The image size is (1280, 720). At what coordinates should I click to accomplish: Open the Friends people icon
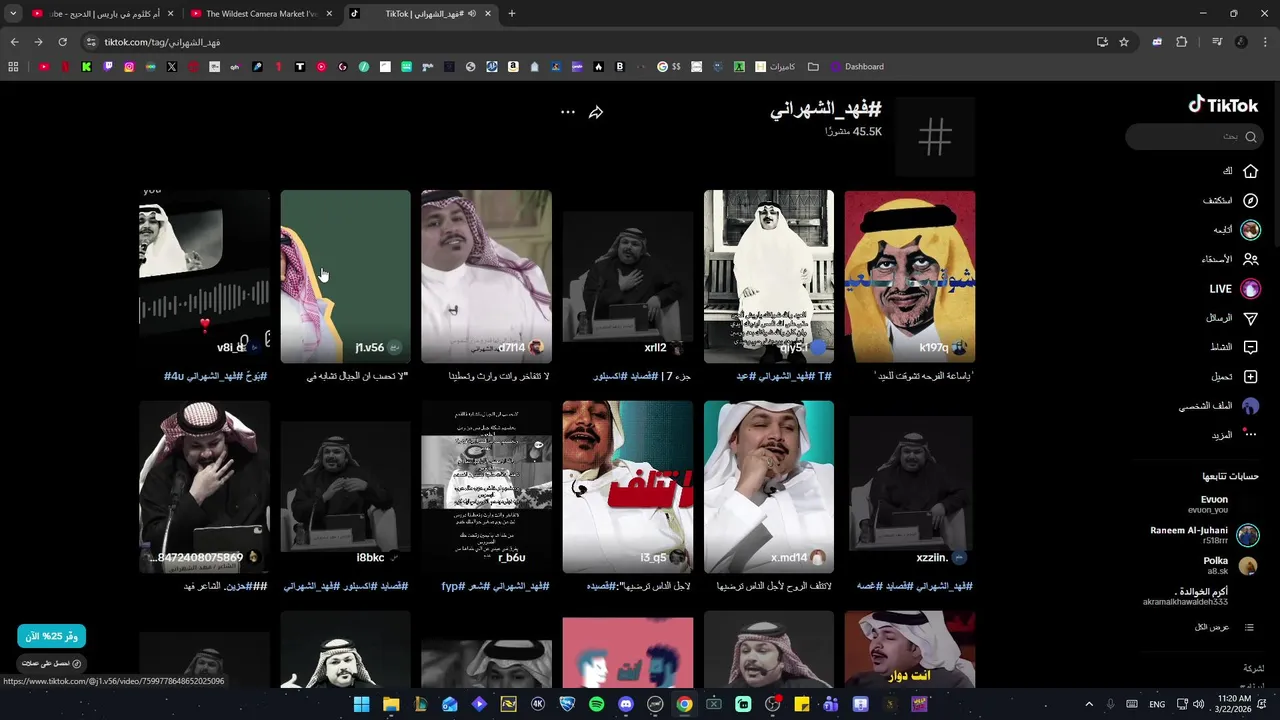click(1250, 259)
